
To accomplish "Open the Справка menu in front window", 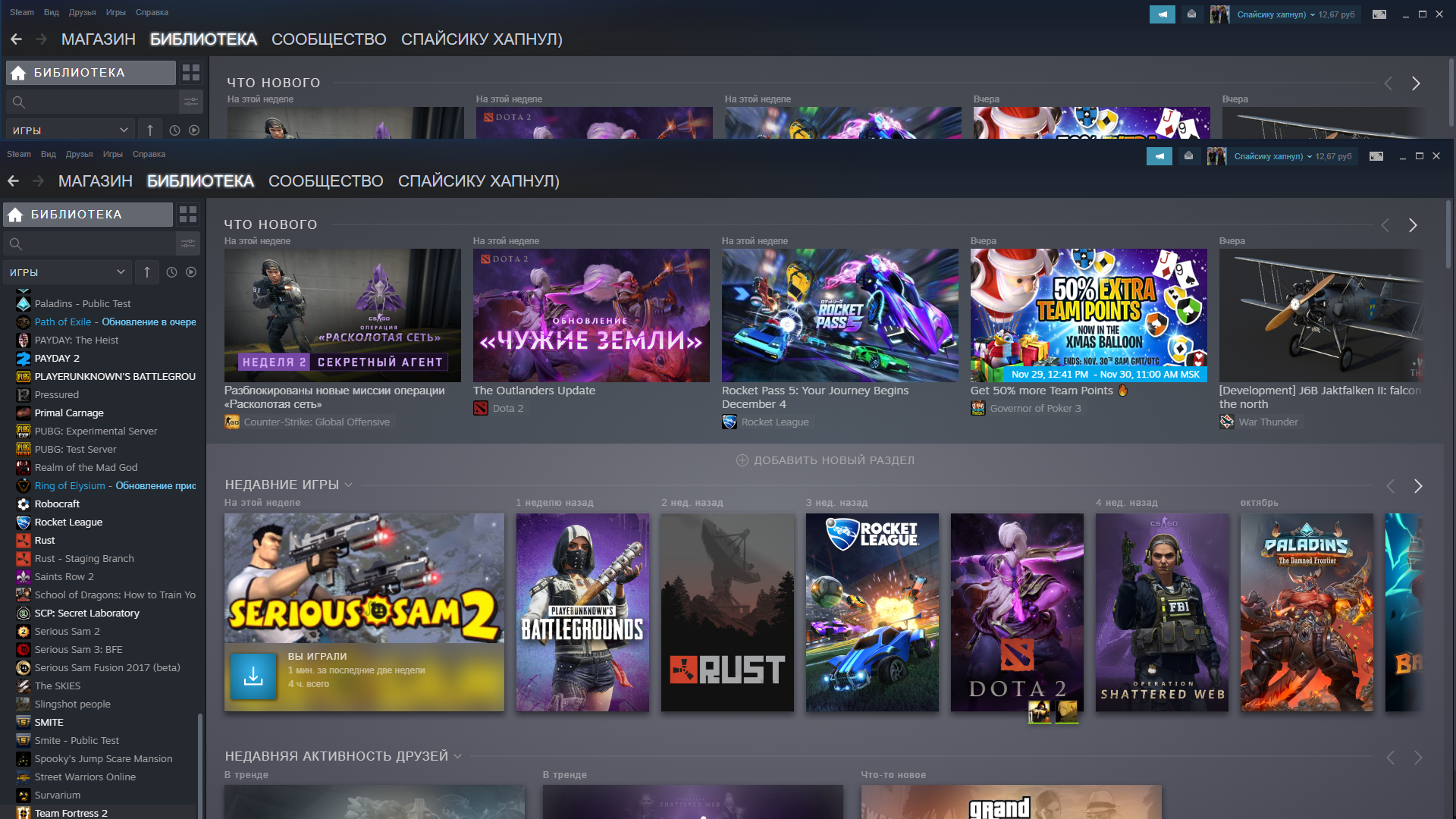I will click(x=149, y=154).
